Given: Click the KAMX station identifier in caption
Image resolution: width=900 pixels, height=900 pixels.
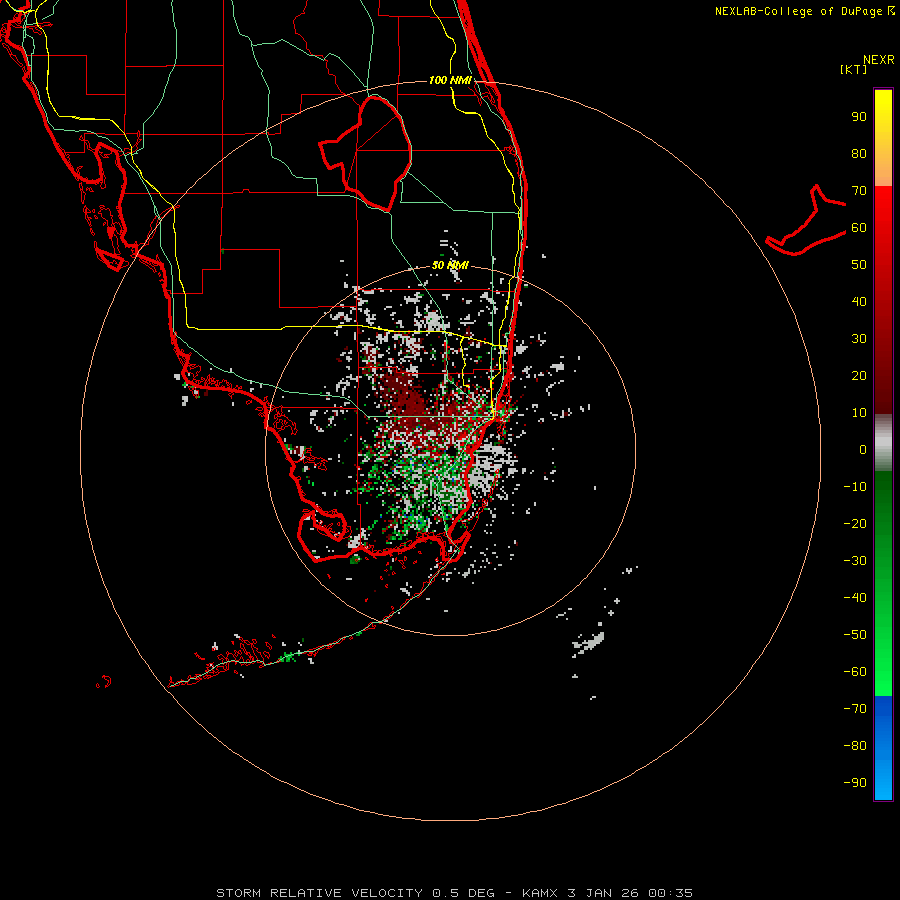Looking at the screenshot, I should 540,893.
